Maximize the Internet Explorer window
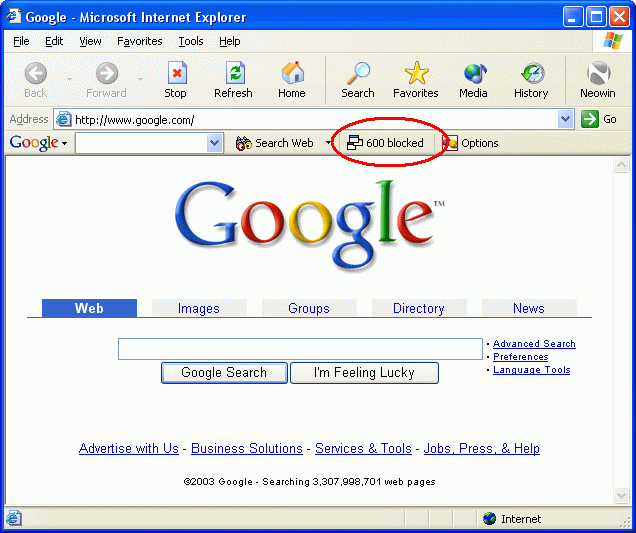Image resolution: width=636 pixels, height=533 pixels. coord(596,17)
